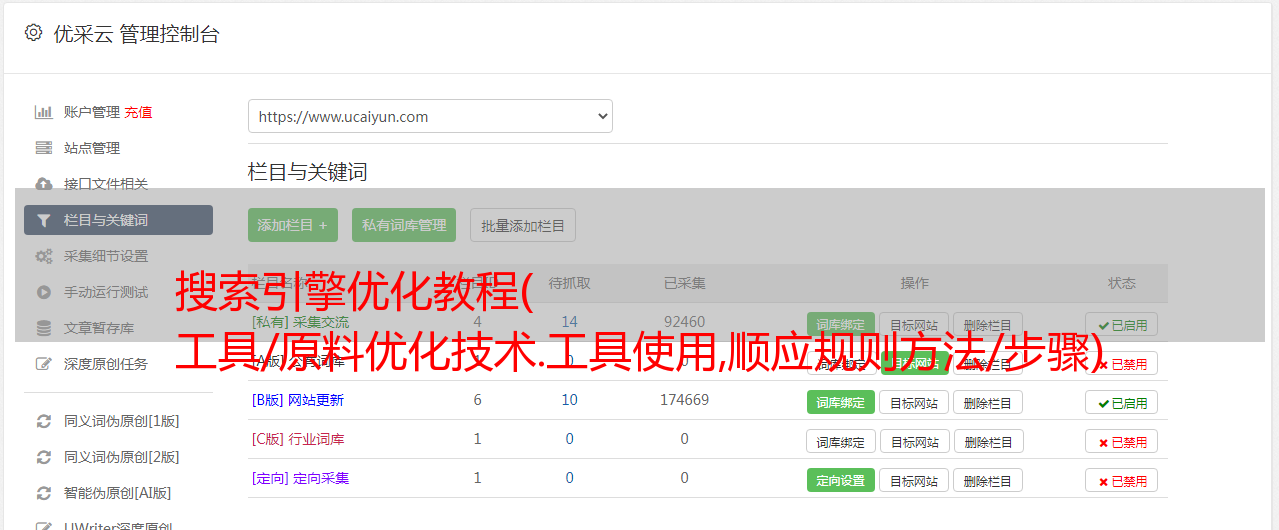Screen dimensions: 1279x530
Task: Click the 92460 collected count cell
Action: point(684,322)
